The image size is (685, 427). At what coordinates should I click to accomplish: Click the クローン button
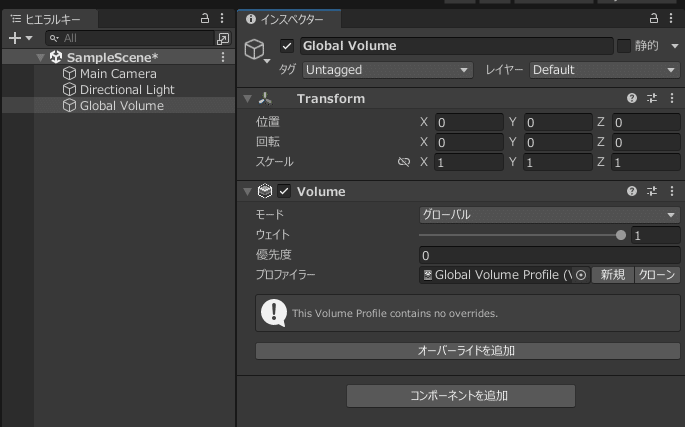click(x=657, y=275)
